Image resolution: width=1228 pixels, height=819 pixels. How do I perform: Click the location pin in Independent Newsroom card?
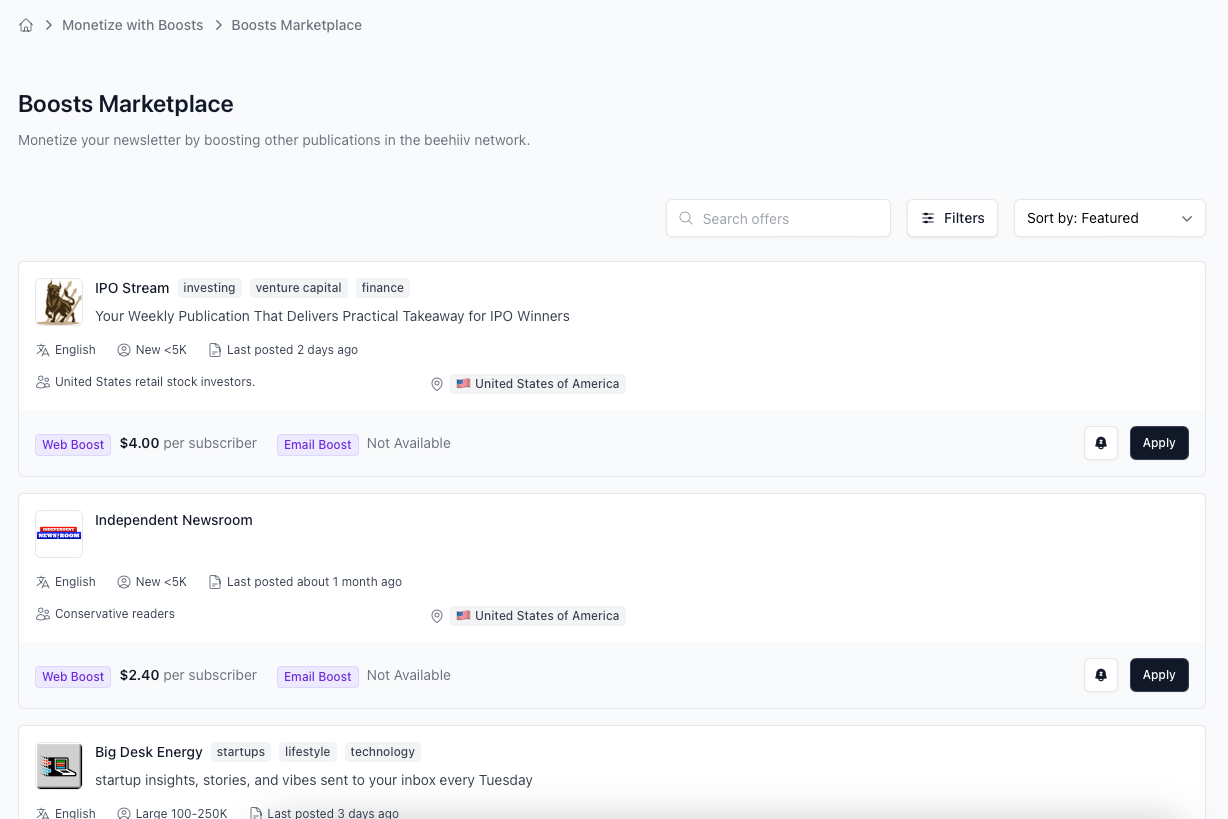tap(437, 616)
